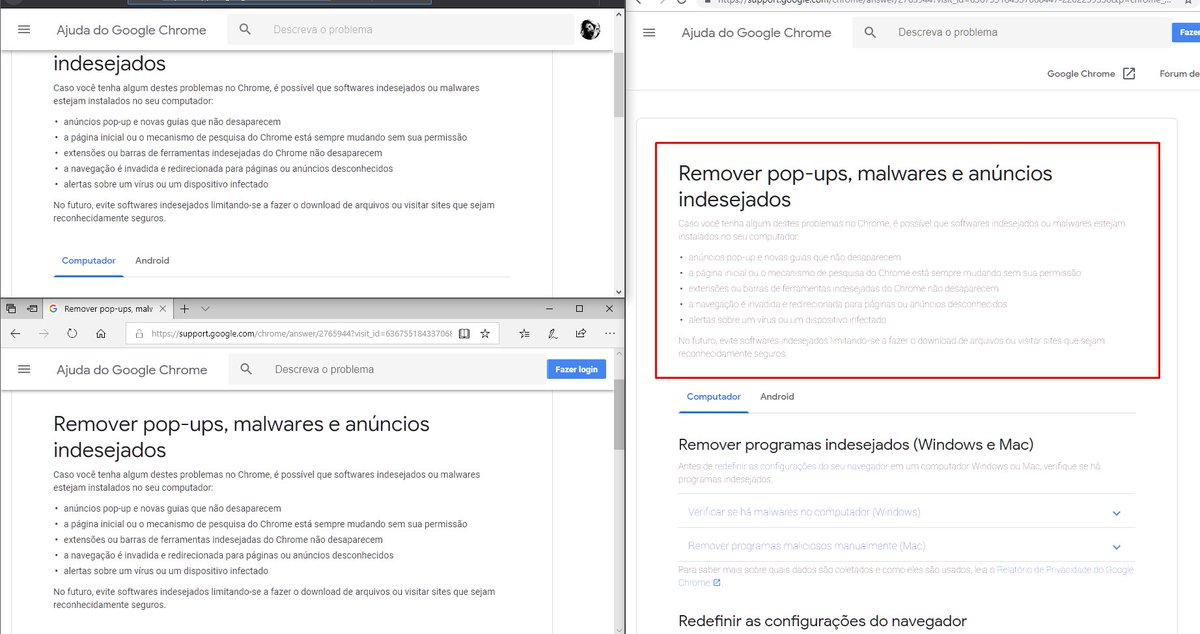Image resolution: width=1200 pixels, height=634 pixels.
Task: Click 'Redefinir as configurações do navegador' heading
Action: (823, 621)
